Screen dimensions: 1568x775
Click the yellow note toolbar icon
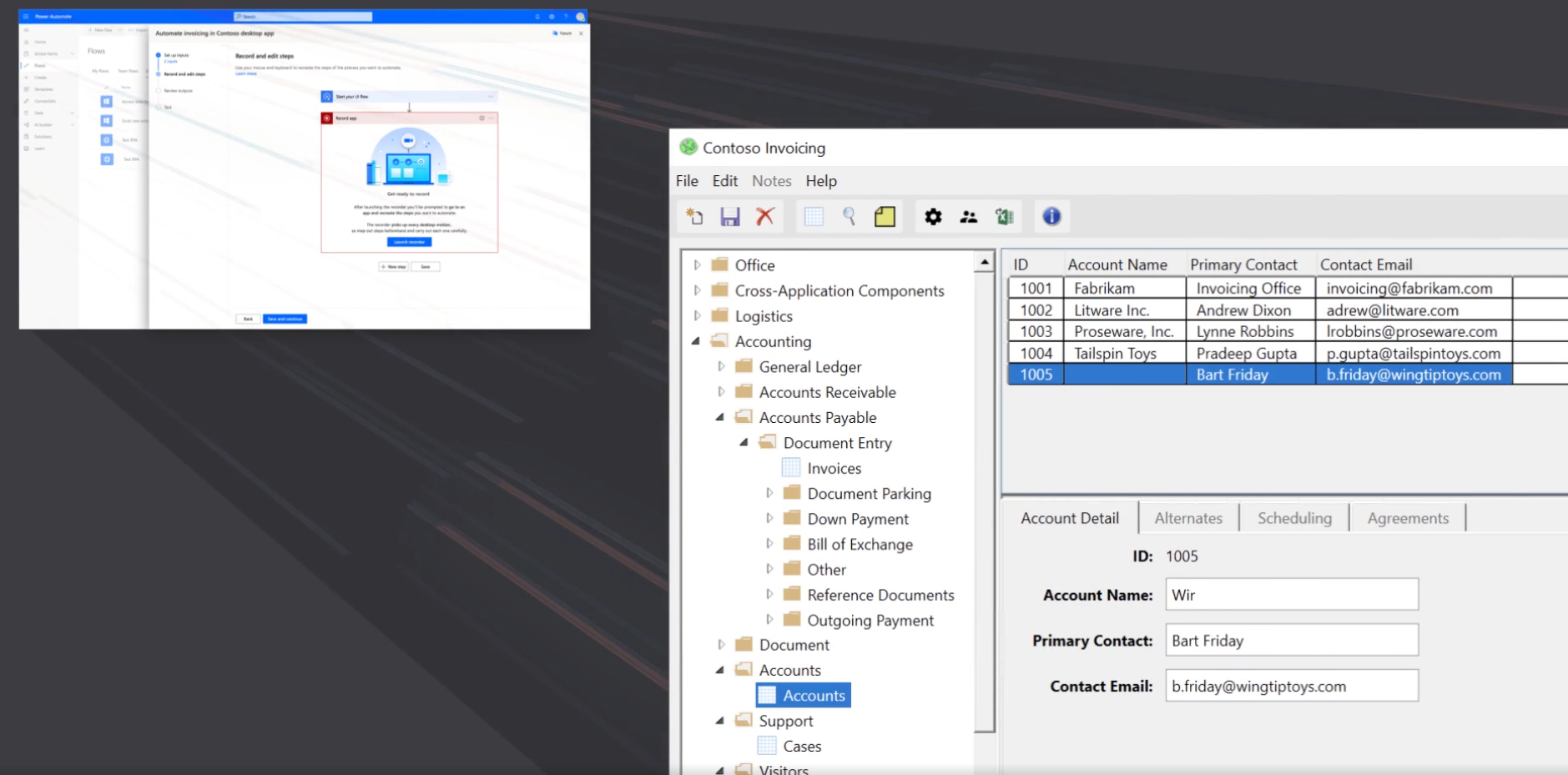tap(885, 217)
